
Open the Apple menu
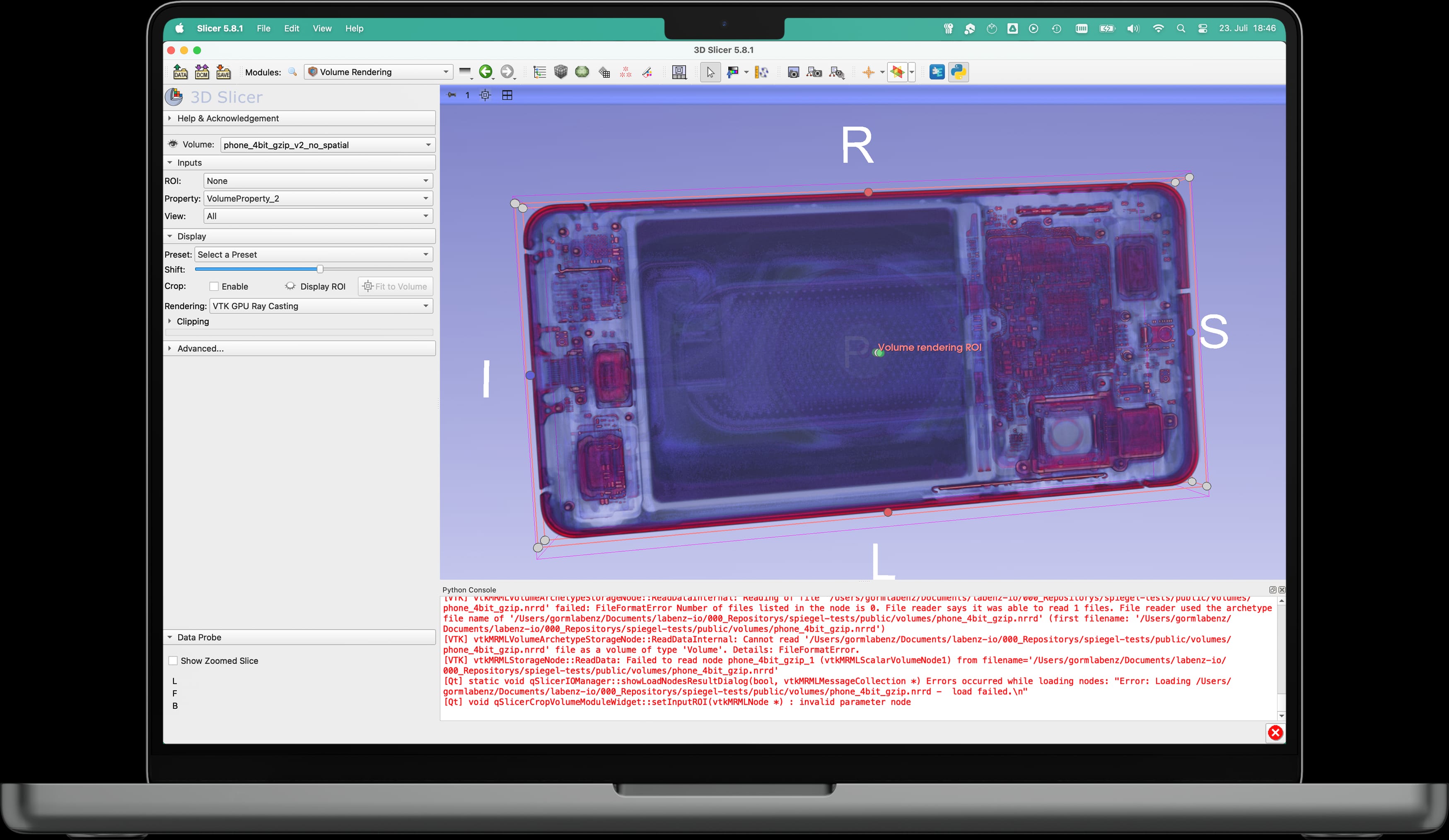pos(179,28)
